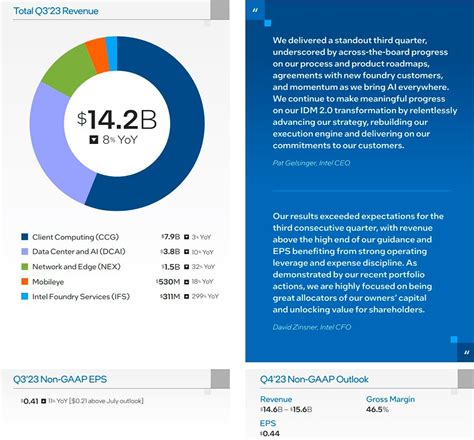Click the 'Data Center and AI (DCAI)' legend label
474x440 pixels.
79,252
